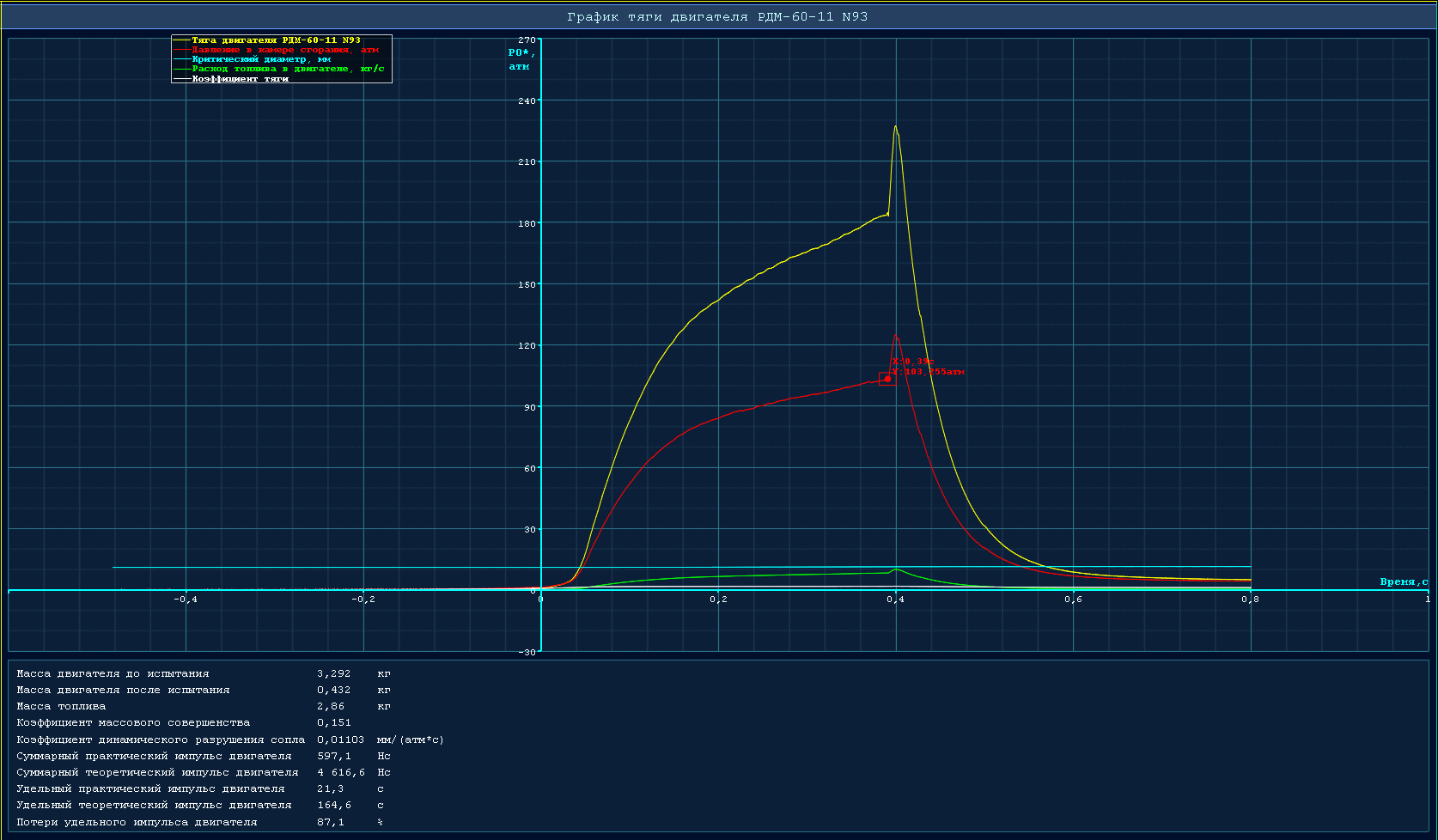Click the yellow thrust line sample in legend
This screenshot has width=1438, height=840.
point(181,40)
